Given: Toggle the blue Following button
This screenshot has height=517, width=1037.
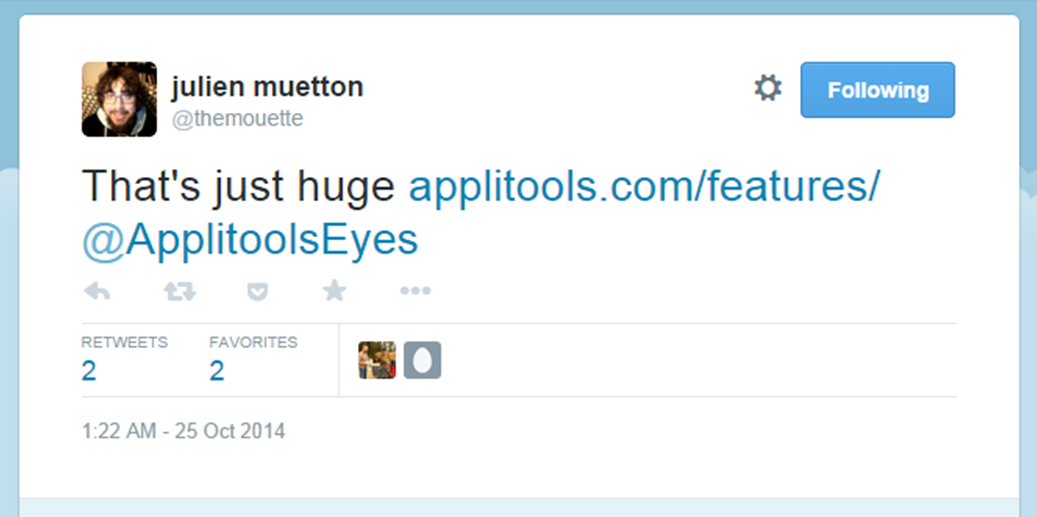Looking at the screenshot, I should pos(877,90).
